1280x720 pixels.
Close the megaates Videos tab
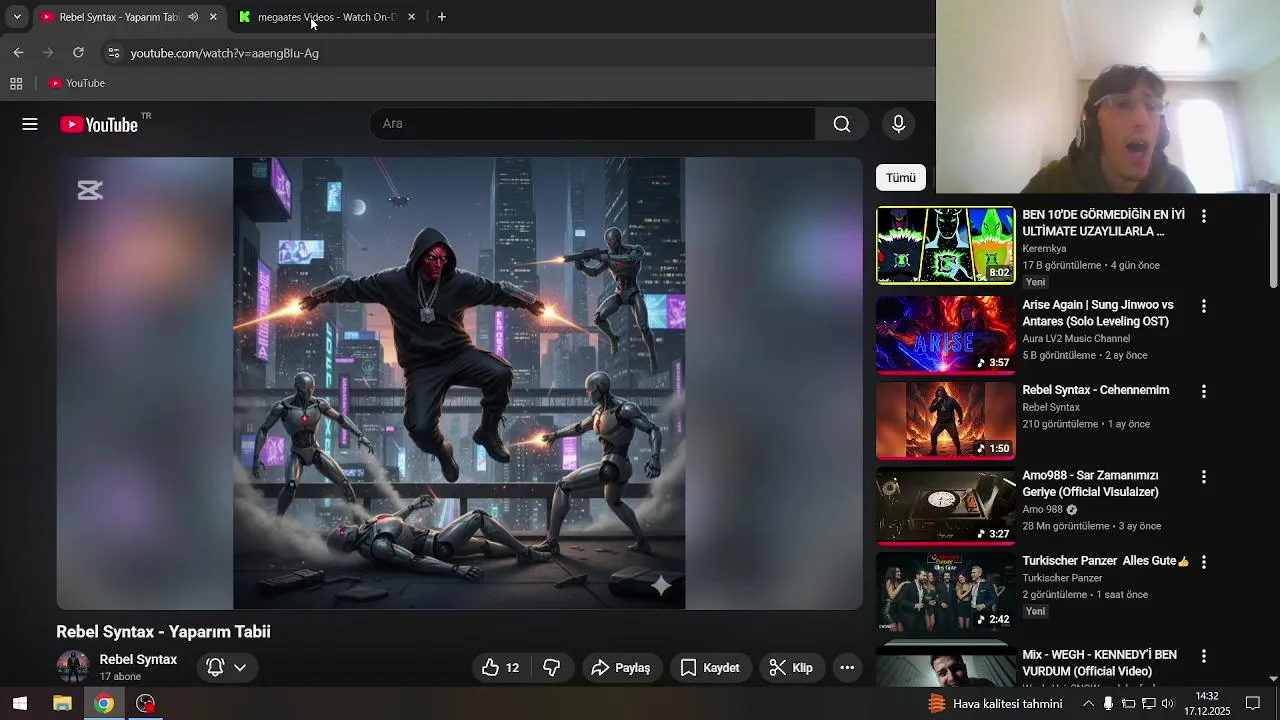pyautogui.click(x=411, y=17)
